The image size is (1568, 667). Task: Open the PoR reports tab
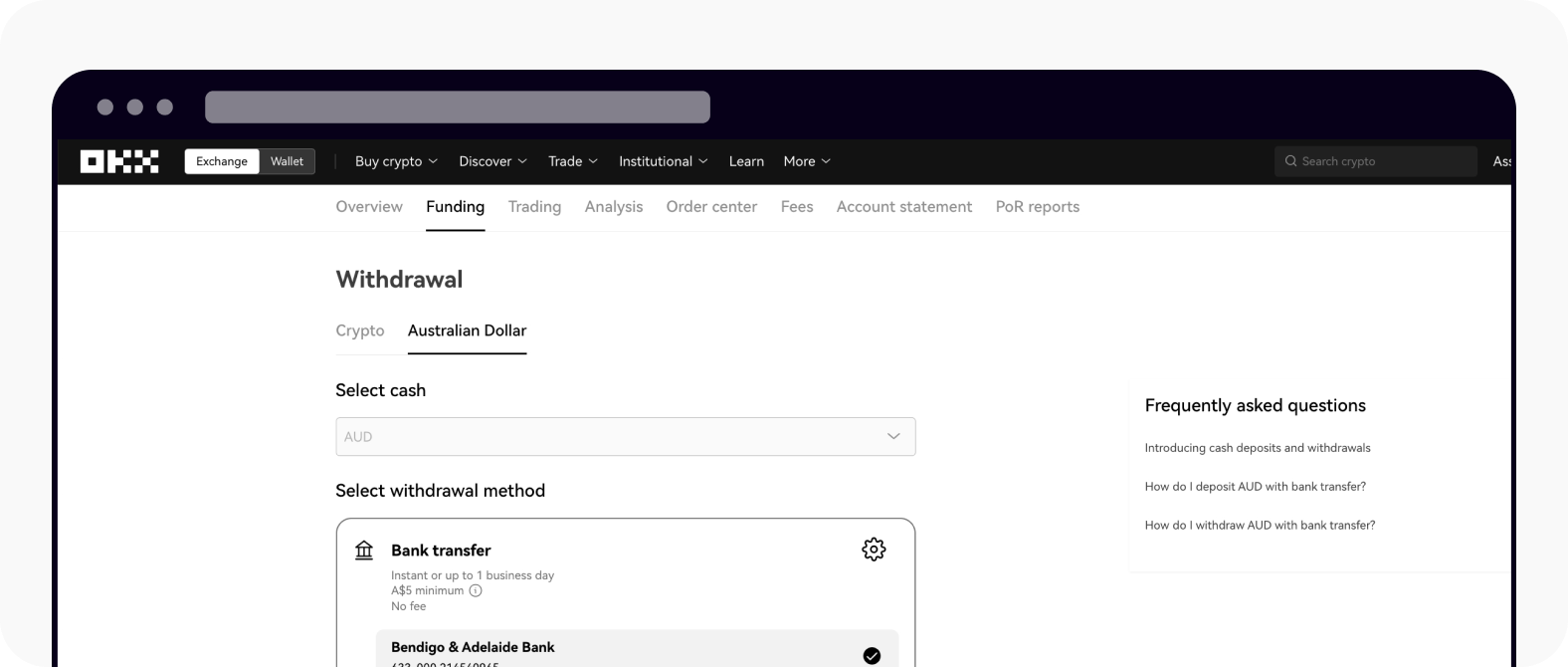[1038, 207]
